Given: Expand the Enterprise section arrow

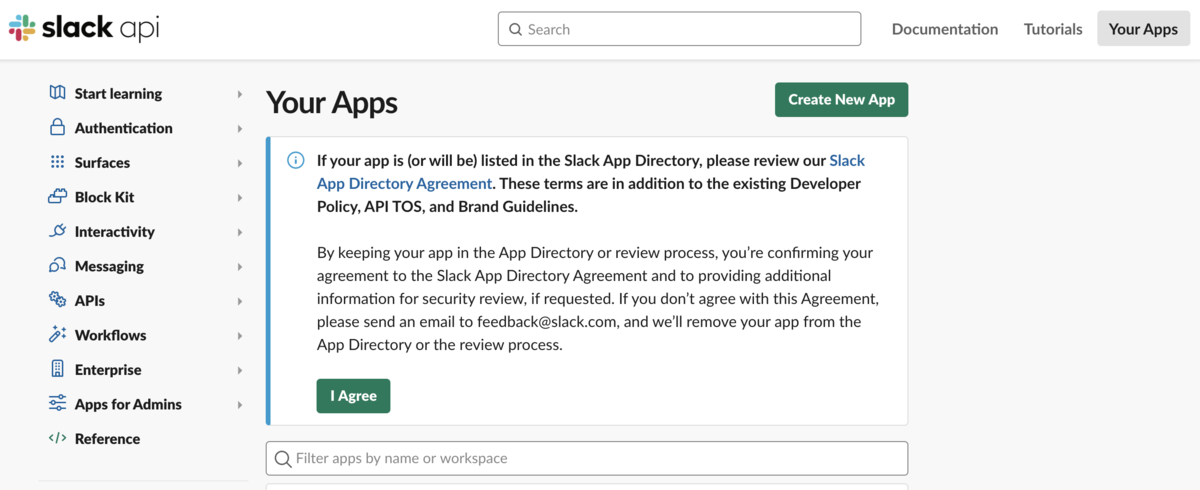Looking at the screenshot, I should (240, 370).
